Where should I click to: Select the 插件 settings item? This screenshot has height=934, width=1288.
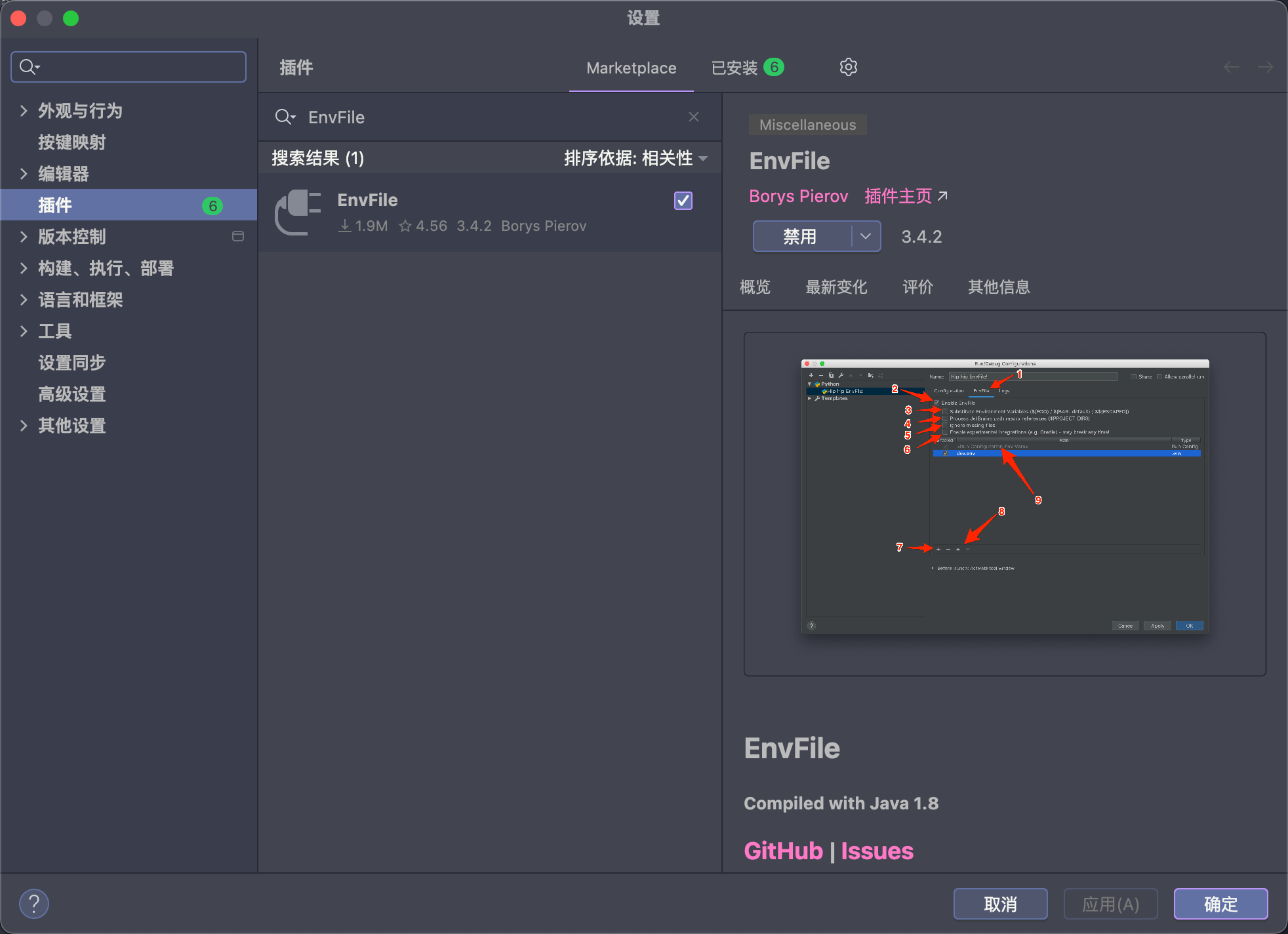[129, 205]
